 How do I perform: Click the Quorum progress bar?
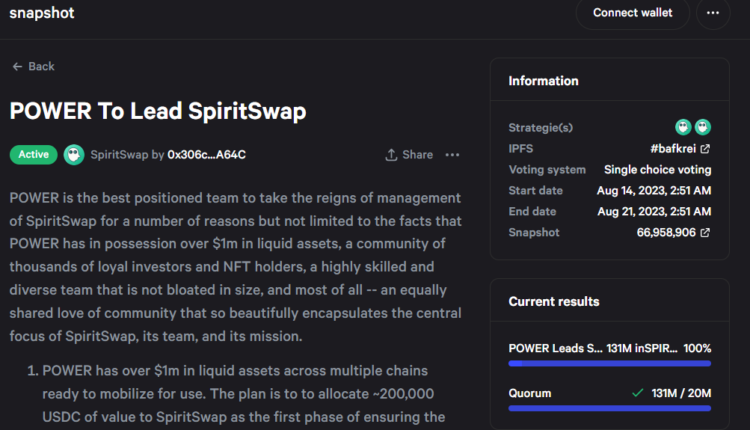[x=610, y=408]
